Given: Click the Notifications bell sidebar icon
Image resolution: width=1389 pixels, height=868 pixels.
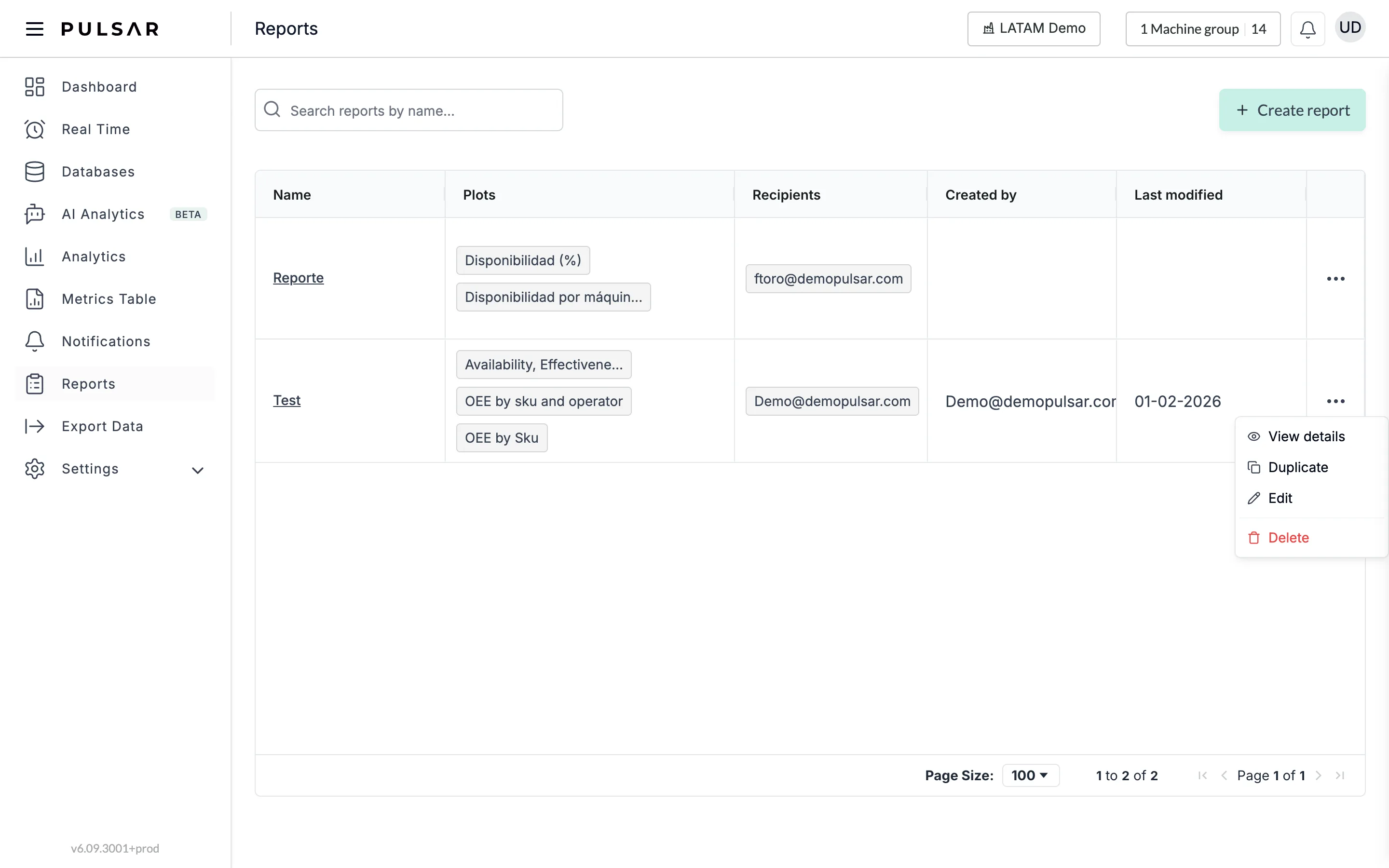Looking at the screenshot, I should click(x=34, y=341).
